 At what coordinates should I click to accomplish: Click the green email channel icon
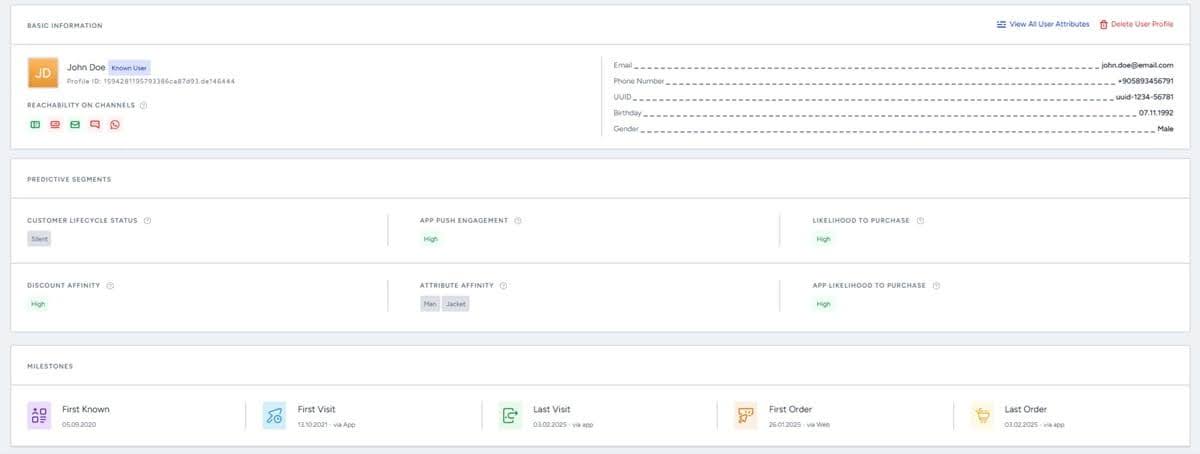(x=75, y=125)
